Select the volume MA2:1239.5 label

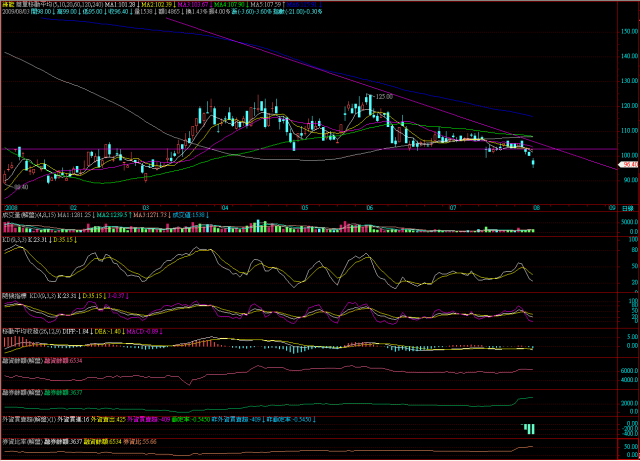(x=112, y=215)
